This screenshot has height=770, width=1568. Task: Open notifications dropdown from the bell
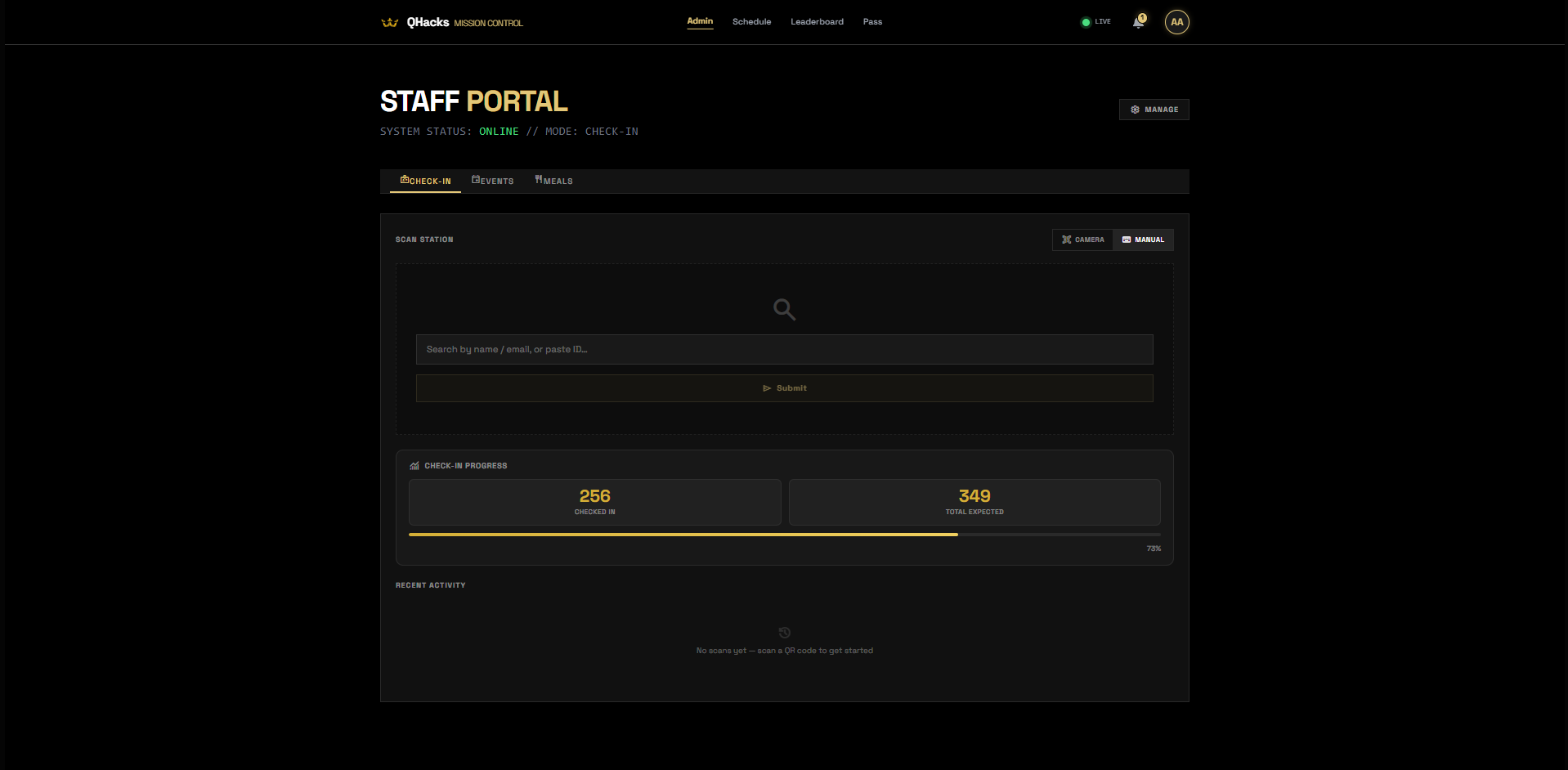[x=1136, y=22]
